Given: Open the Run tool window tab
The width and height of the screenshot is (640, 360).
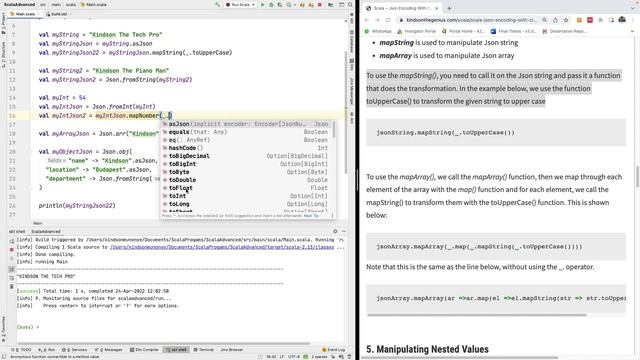Looking at the screenshot, I should coord(47,350).
